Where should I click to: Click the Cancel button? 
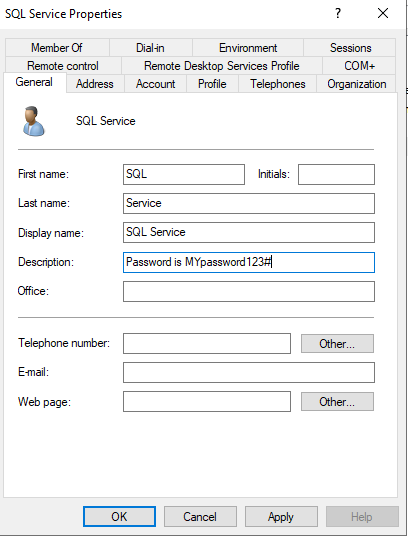(200, 516)
